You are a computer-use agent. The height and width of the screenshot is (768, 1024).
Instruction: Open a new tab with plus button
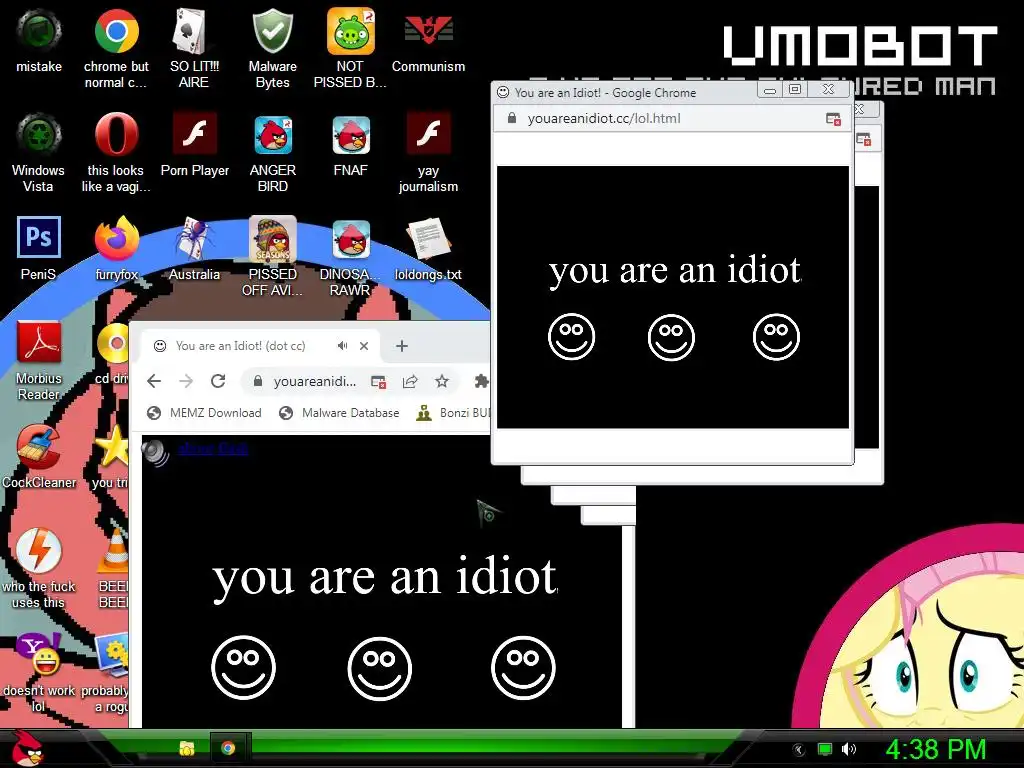click(402, 346)
